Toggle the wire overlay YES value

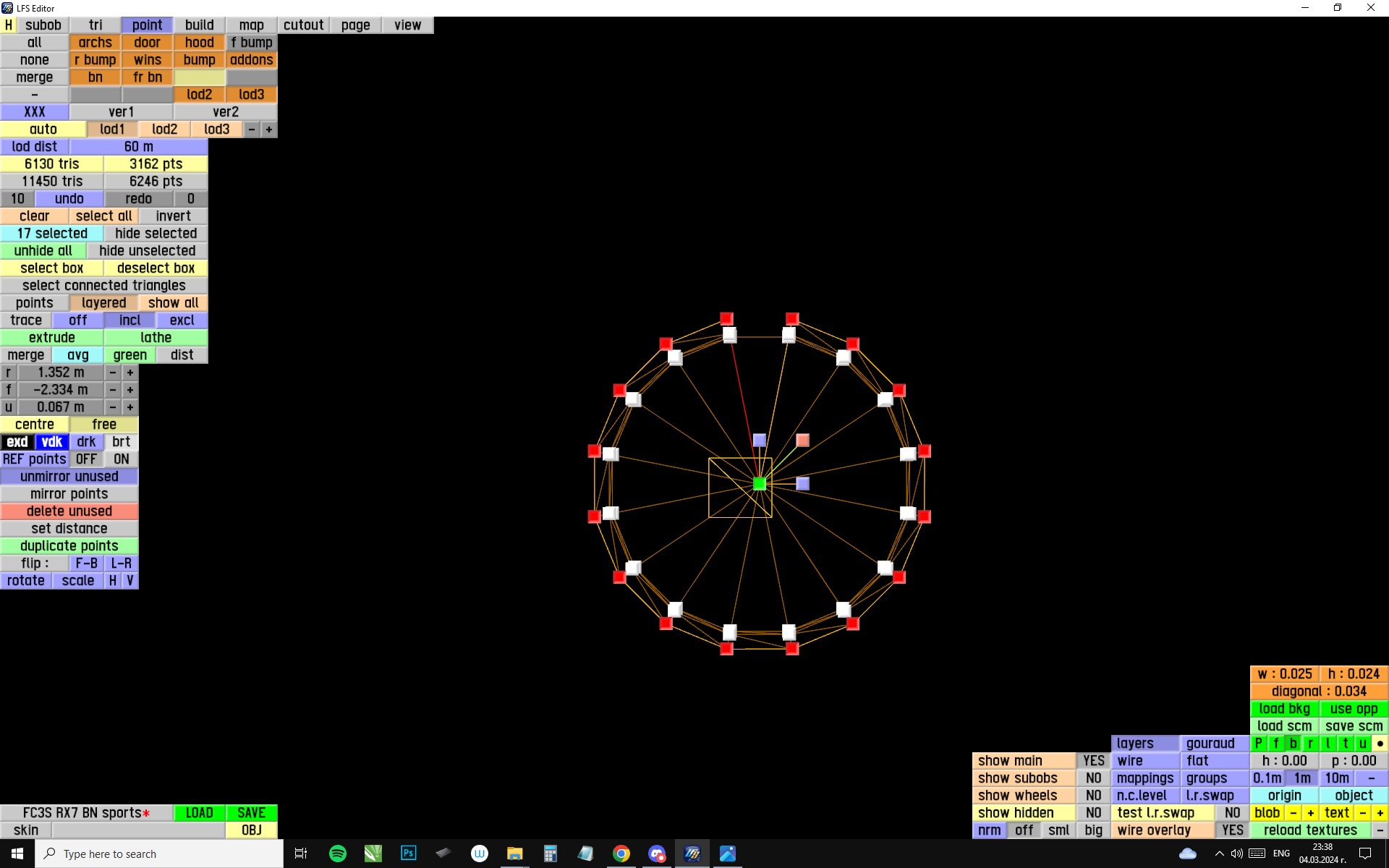[x=1232, y=830]
